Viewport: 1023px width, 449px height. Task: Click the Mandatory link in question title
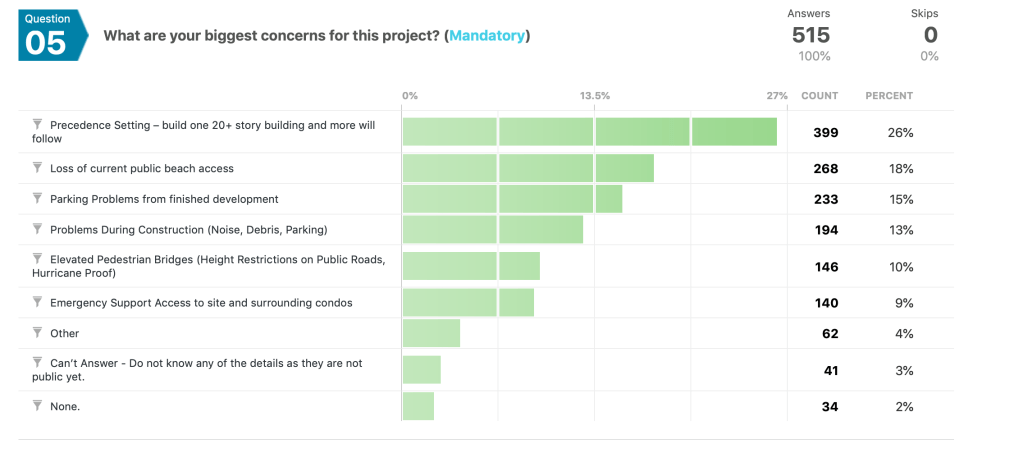click(x=487, y=36)
